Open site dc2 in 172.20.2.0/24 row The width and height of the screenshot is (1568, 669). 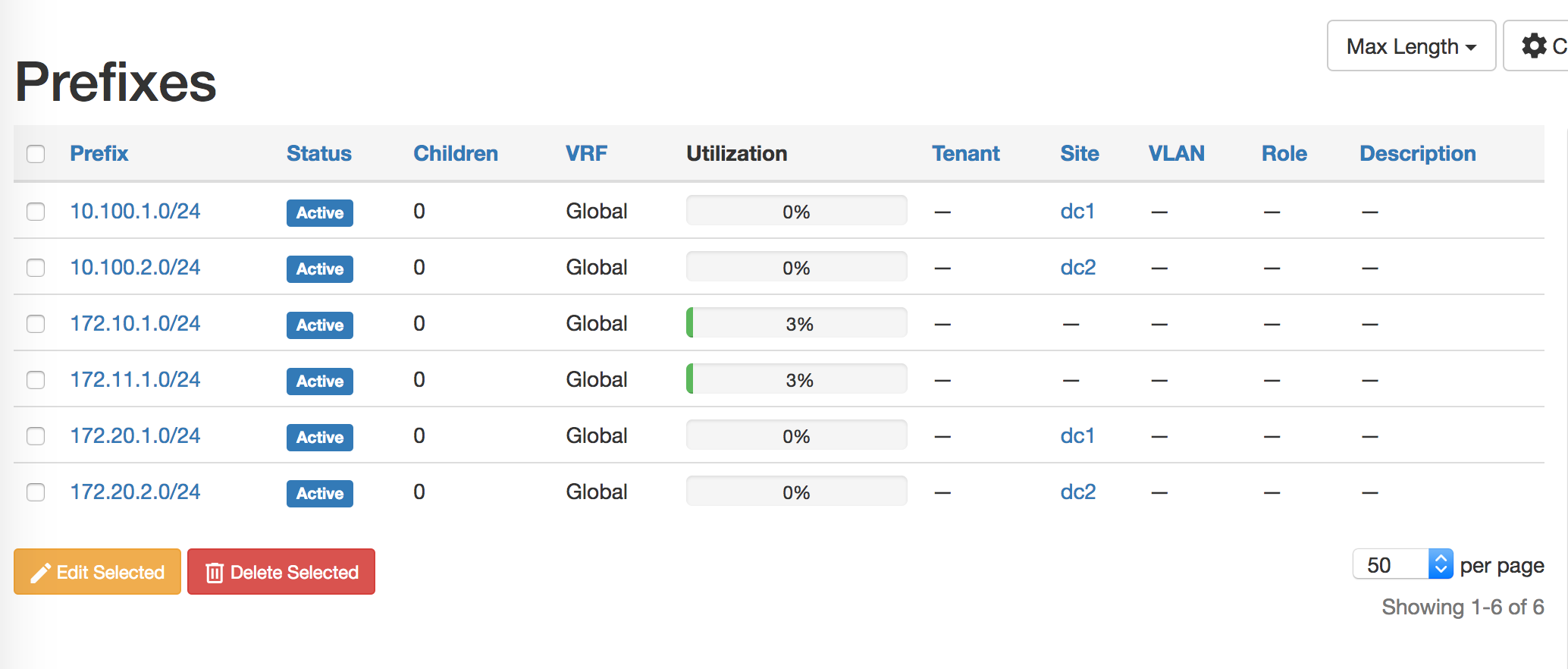[1078, 492]
